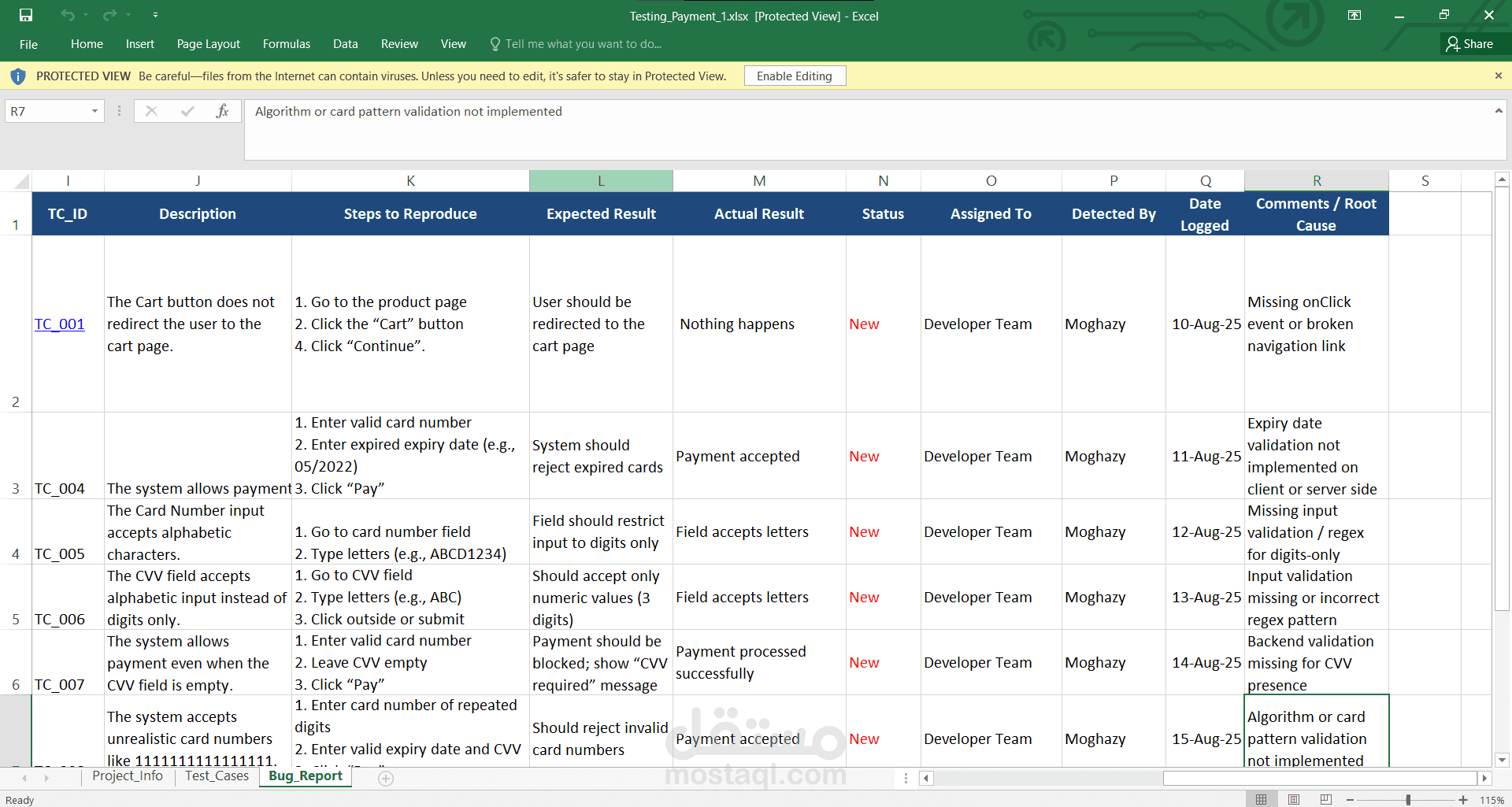Click the Enable Editing button

(795, 76)
